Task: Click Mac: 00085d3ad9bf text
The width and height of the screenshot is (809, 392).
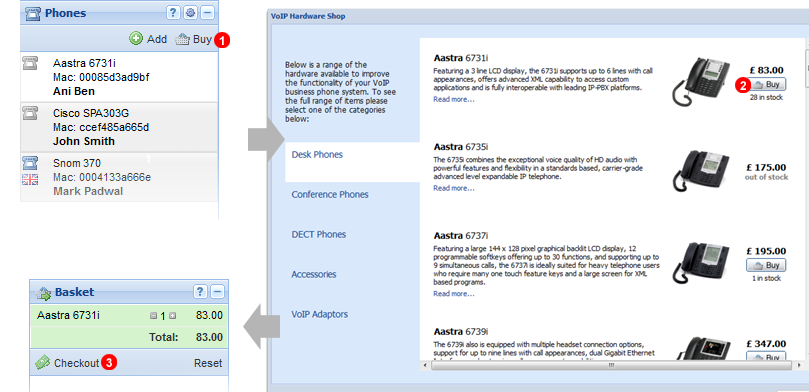Action: [102, 77]
